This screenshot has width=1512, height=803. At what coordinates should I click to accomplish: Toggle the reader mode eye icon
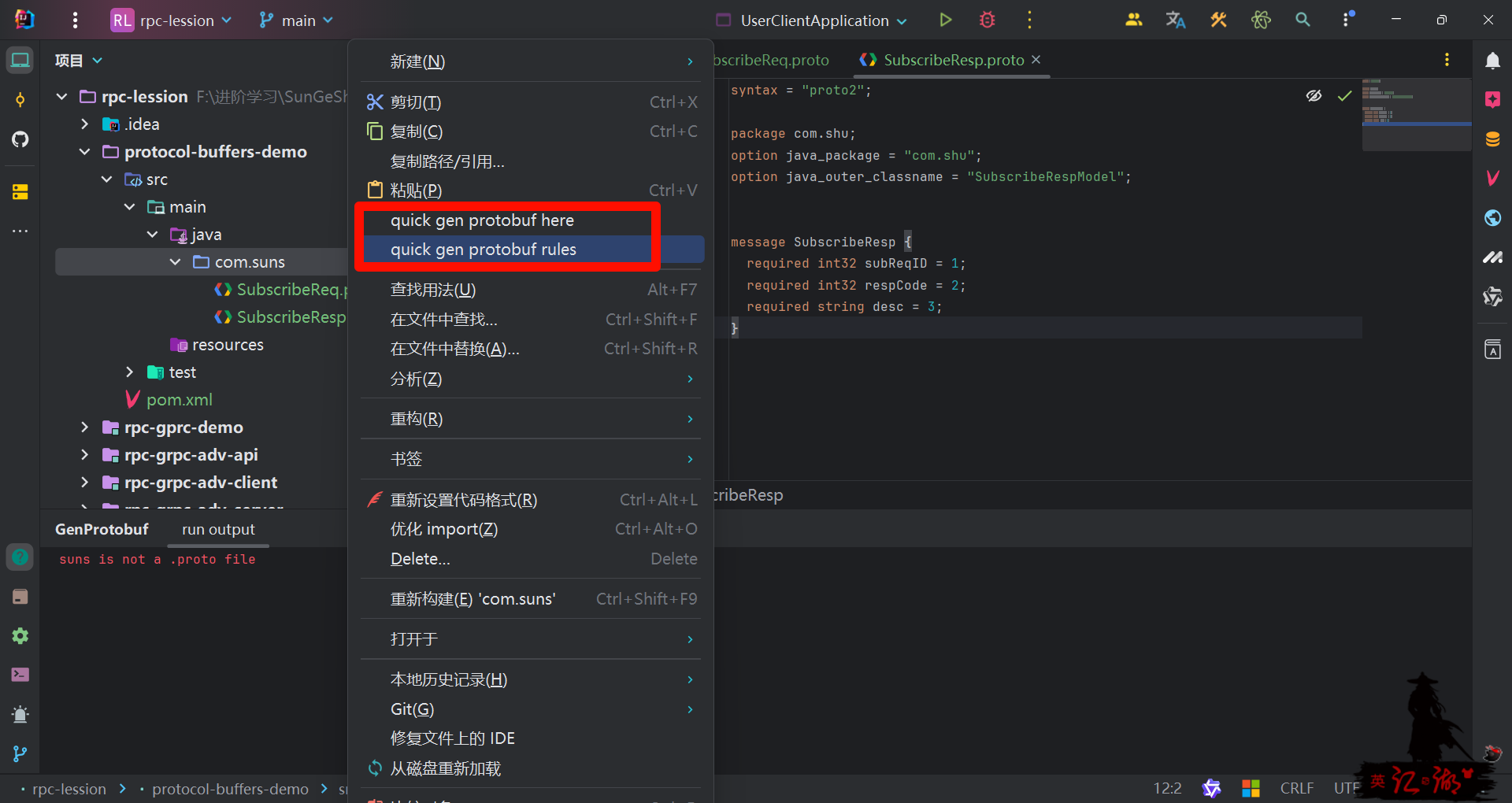point(1314,96)
